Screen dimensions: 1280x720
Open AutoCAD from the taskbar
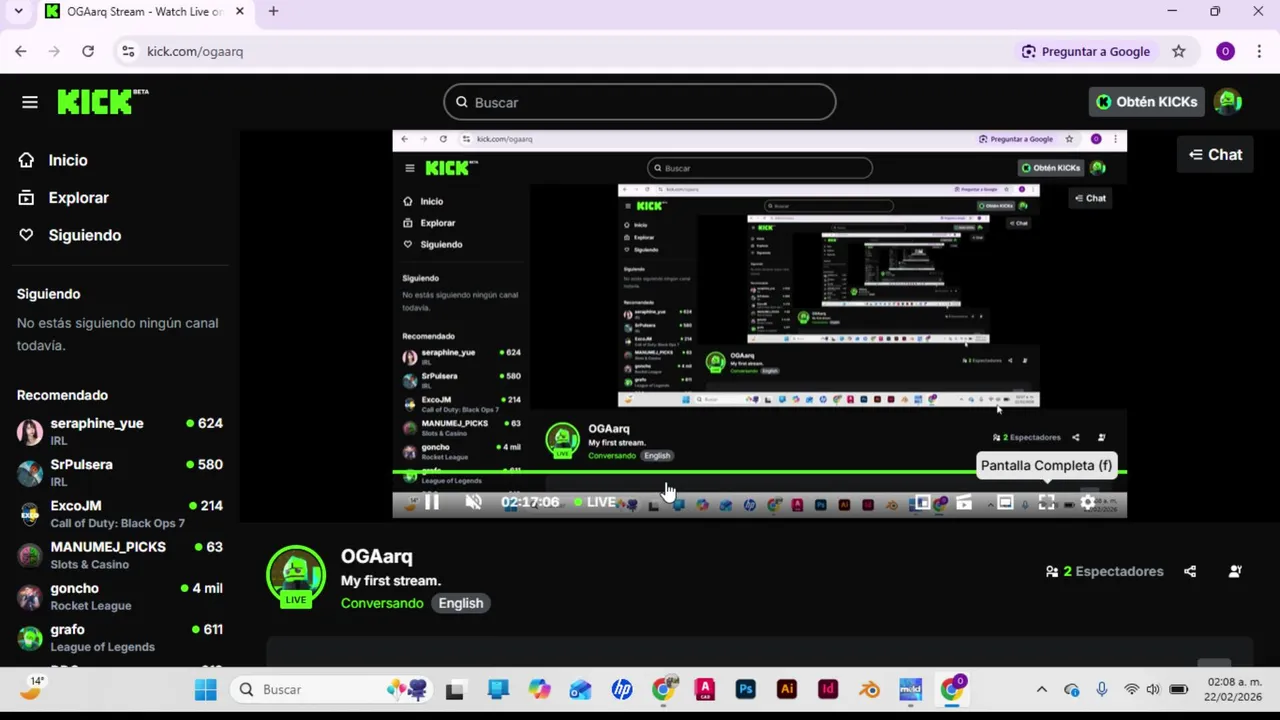pos(705,689)
